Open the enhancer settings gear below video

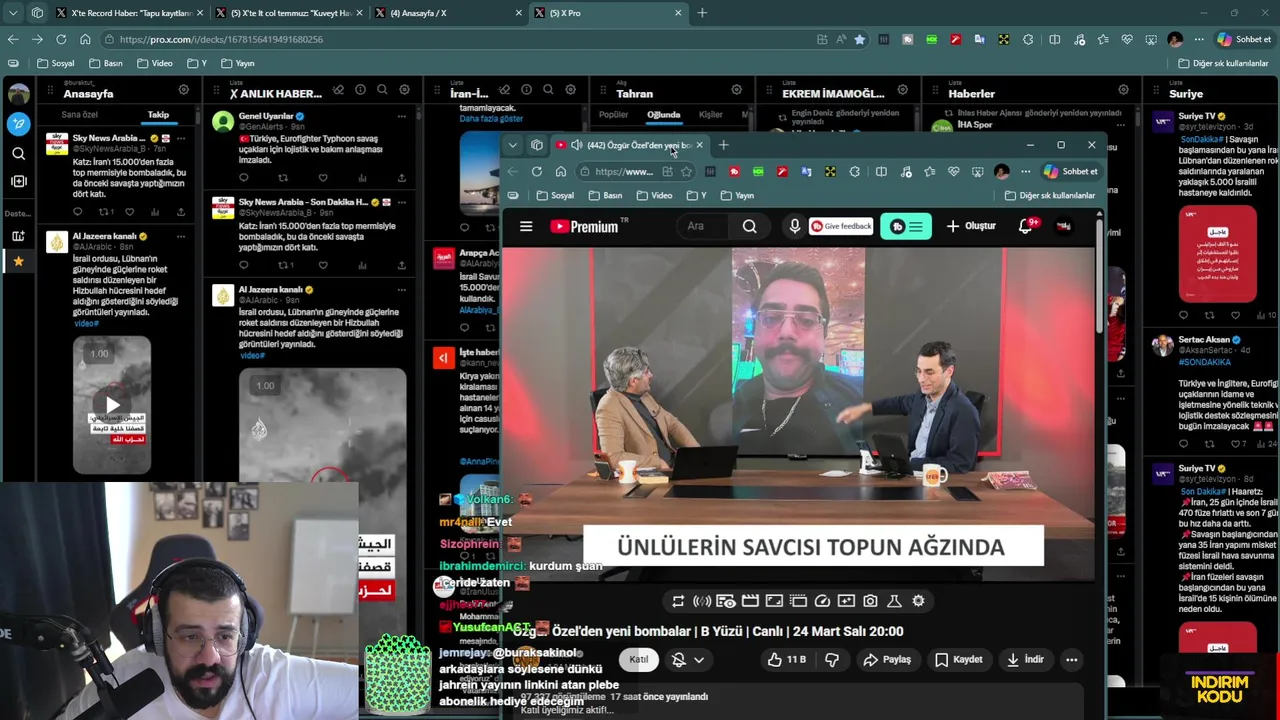coord(918,601)
